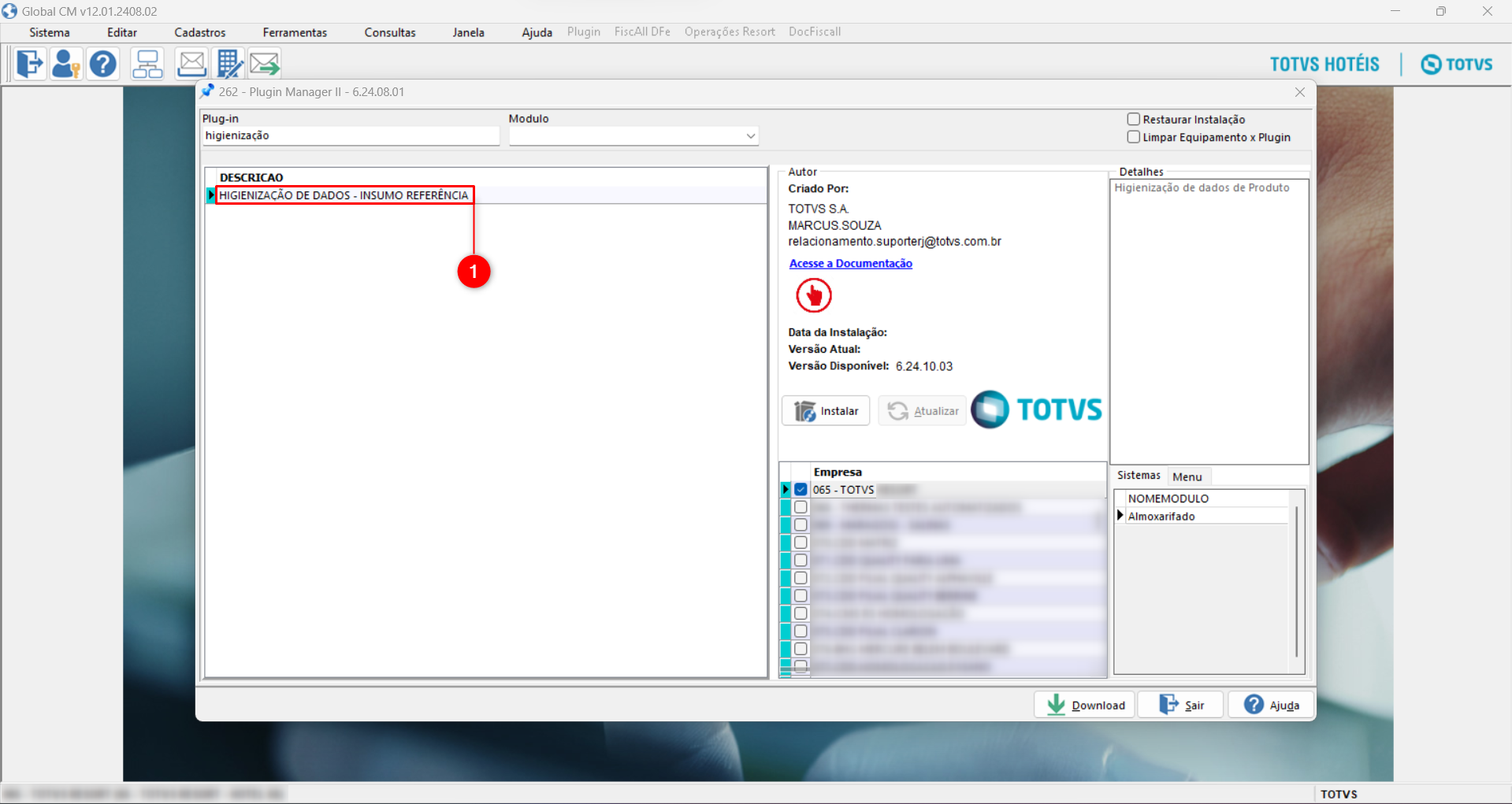Open the organization chart toolbar icon
This screenshot has height=804, width=1512.
(x=147, y=64)
